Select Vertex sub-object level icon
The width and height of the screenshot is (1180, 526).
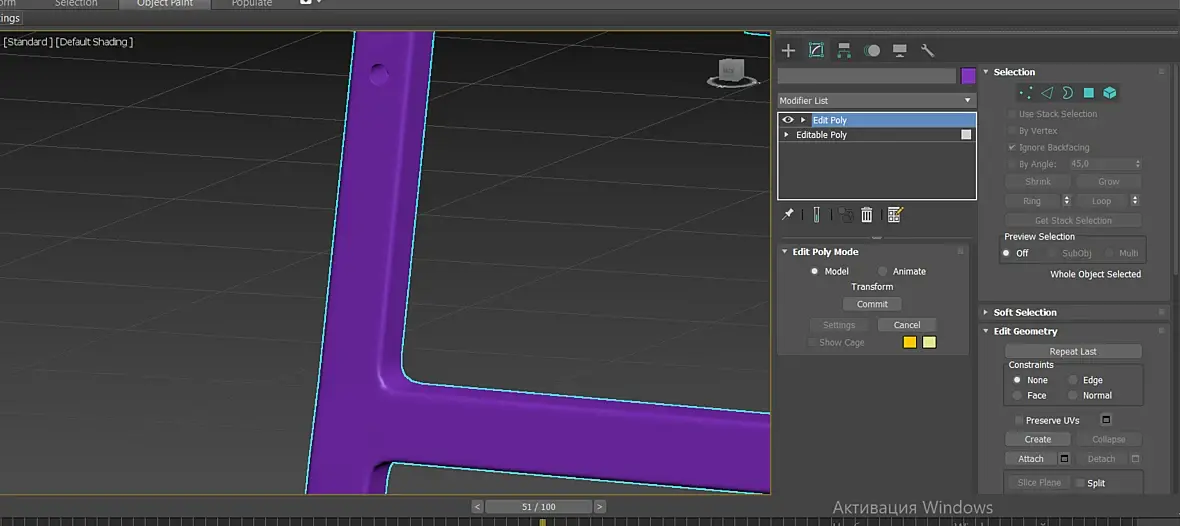(1025, 93)
